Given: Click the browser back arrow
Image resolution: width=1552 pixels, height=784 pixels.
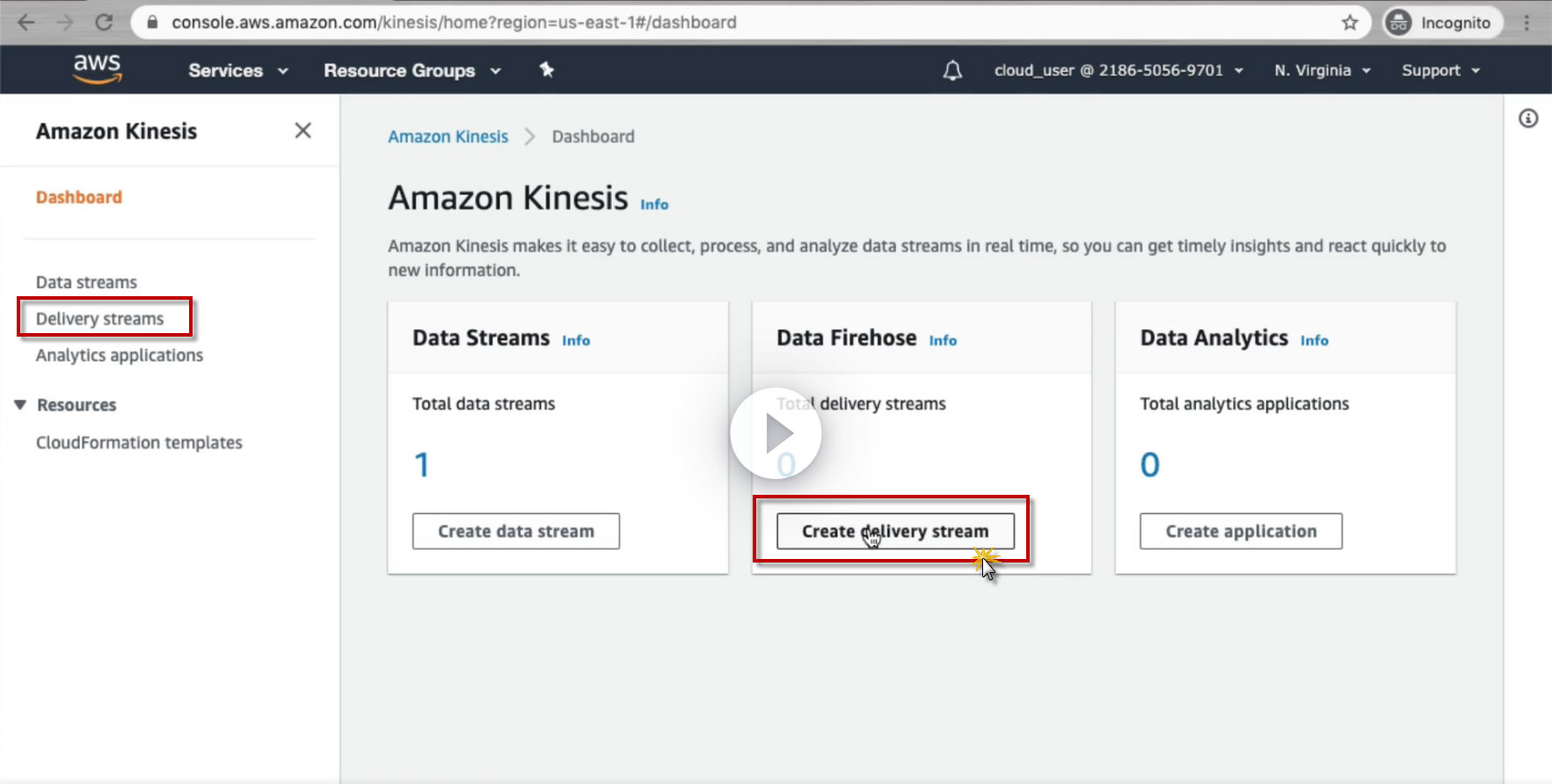Looking at the screenshot, I should pos(26,23).
